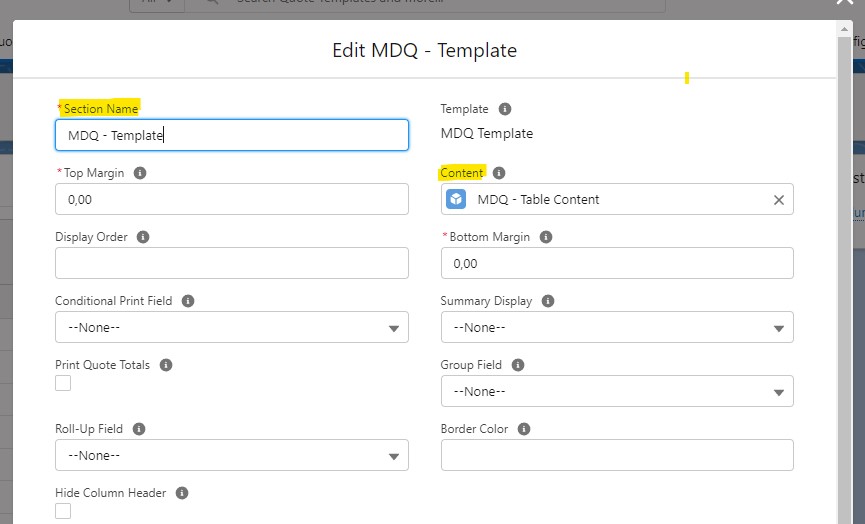Image resolution: width=865 pixels, height=524 pixels.
Task: Focus the Section Name text field
Action: (232, 135)
